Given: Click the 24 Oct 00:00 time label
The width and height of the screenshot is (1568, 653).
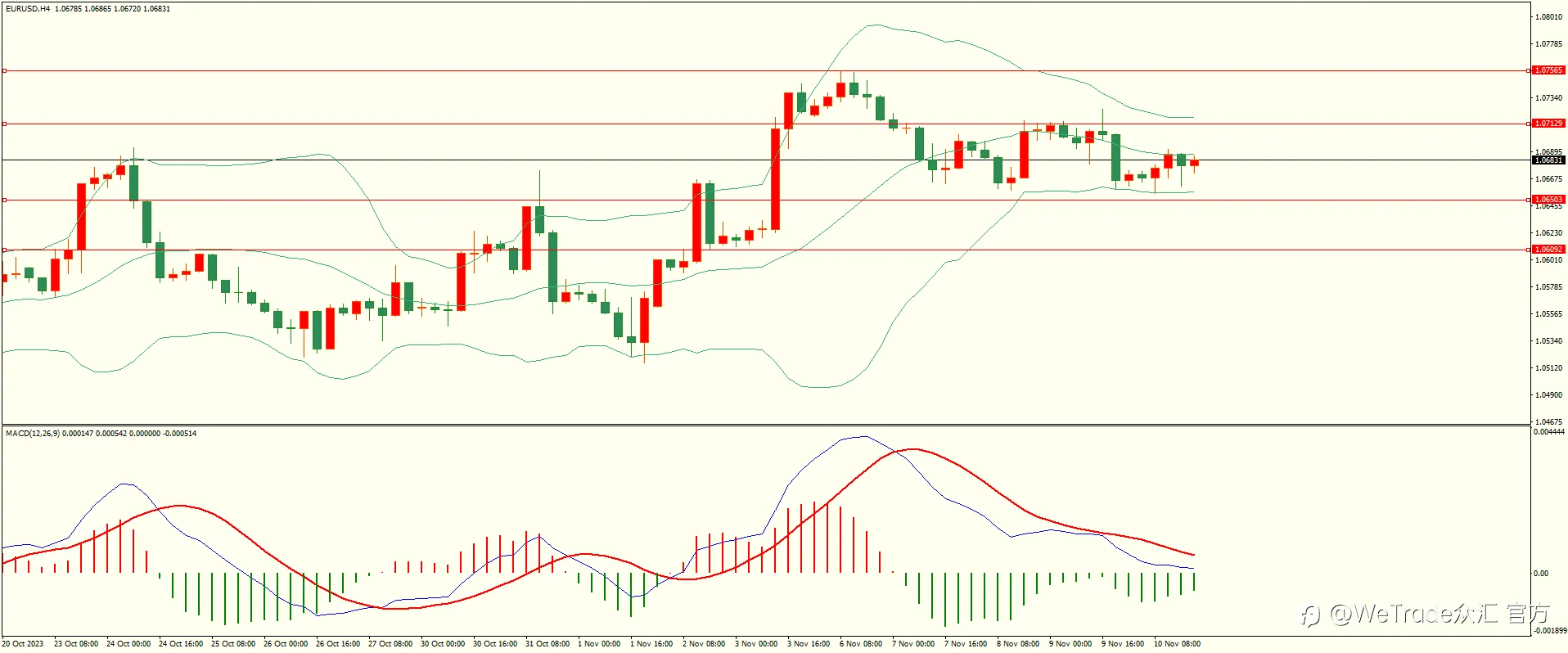Looking at the screenshot, I should [x=128, y=644].
